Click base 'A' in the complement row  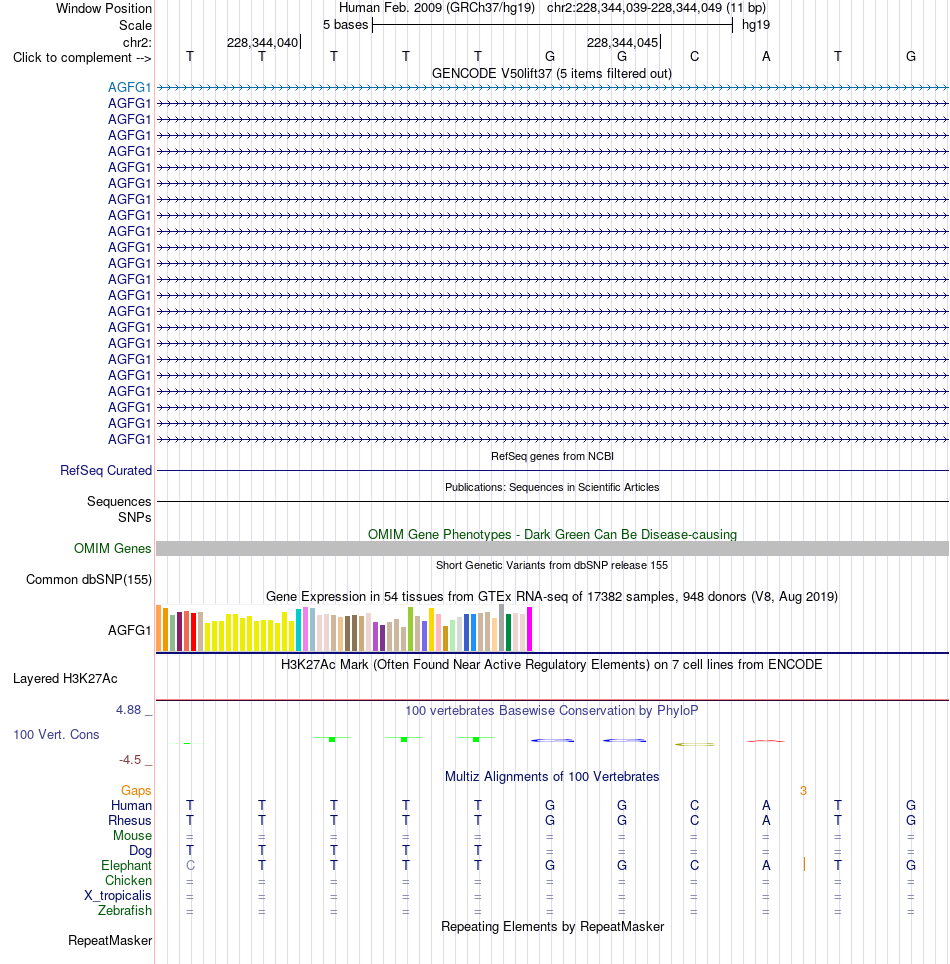coord(766,57)
